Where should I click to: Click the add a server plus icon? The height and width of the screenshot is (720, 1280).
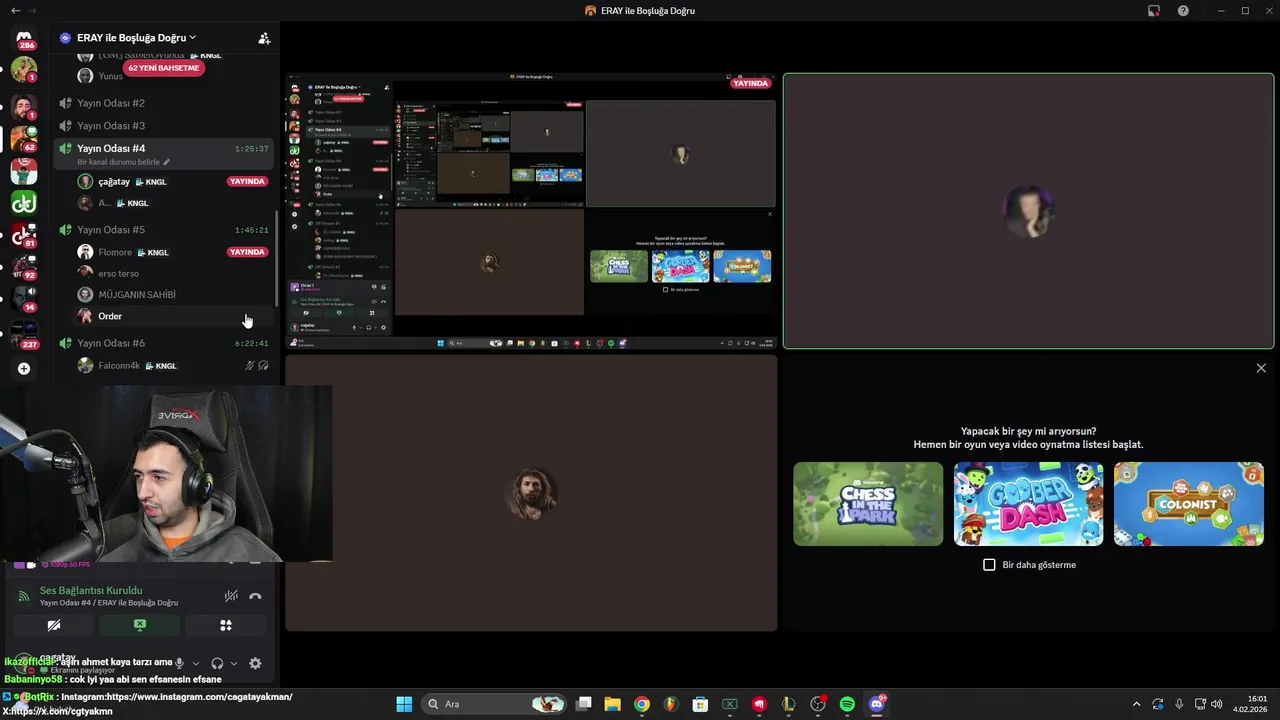(x=24, y=368)
